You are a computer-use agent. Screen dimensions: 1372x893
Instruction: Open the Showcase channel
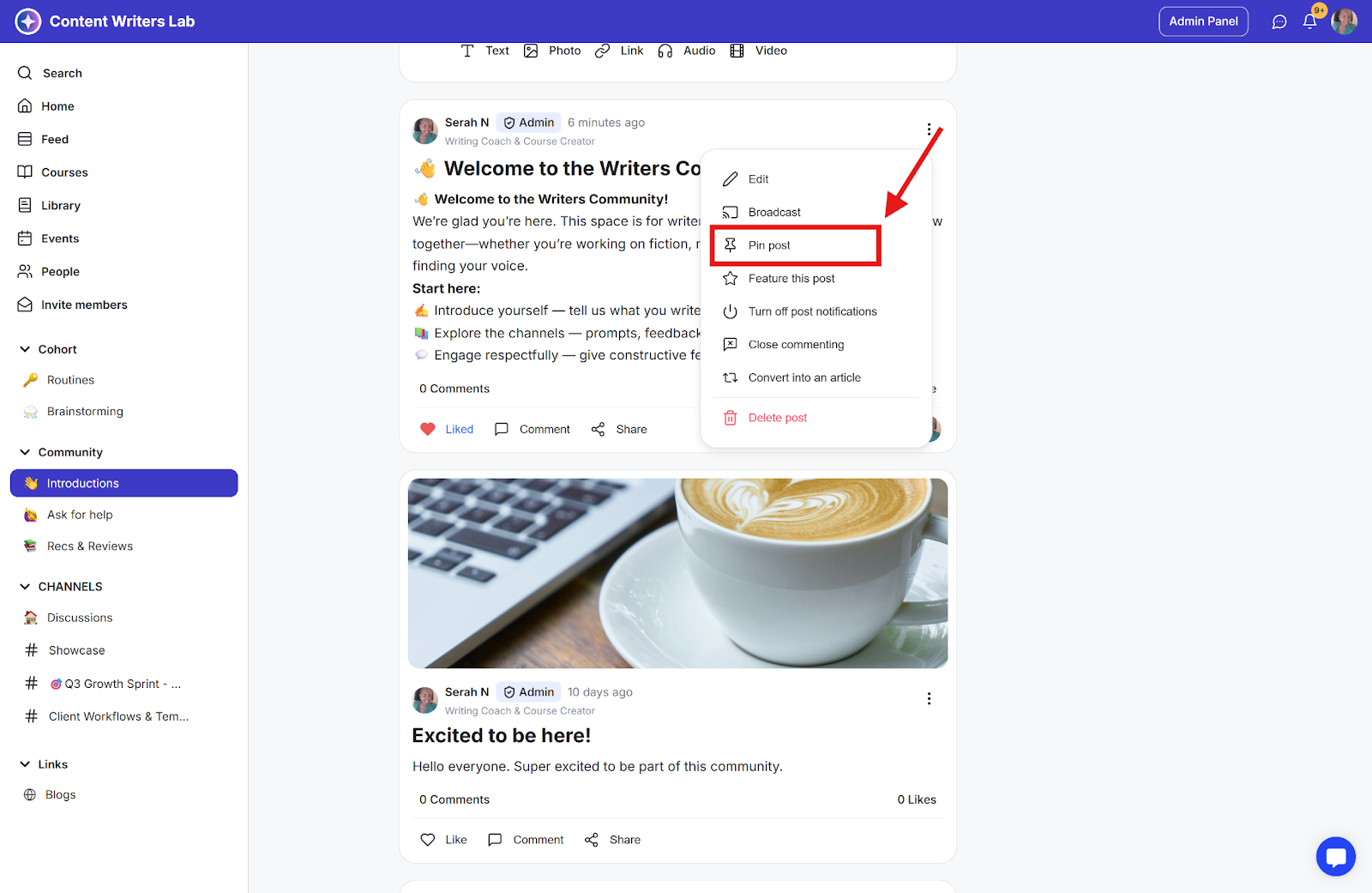76,650
